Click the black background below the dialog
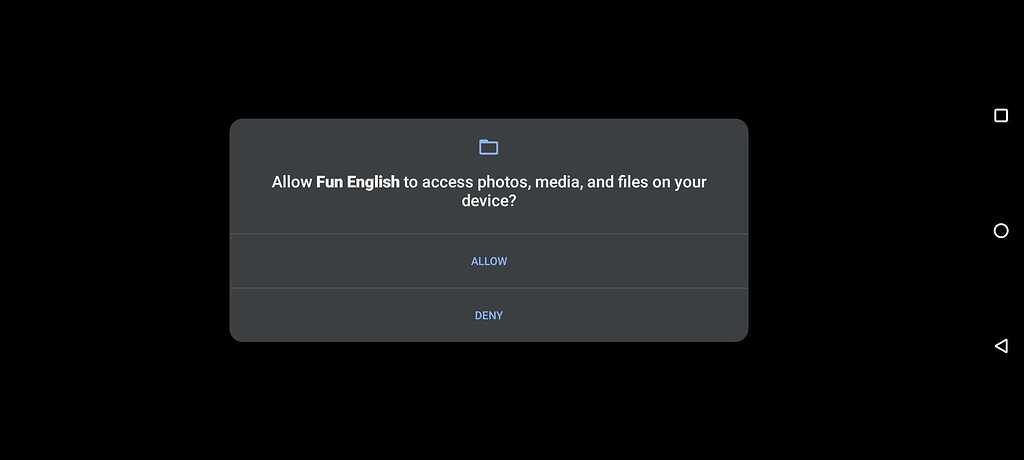This screenshot has width=1024, height=460. pyautogui.click(x=488, y=401)
